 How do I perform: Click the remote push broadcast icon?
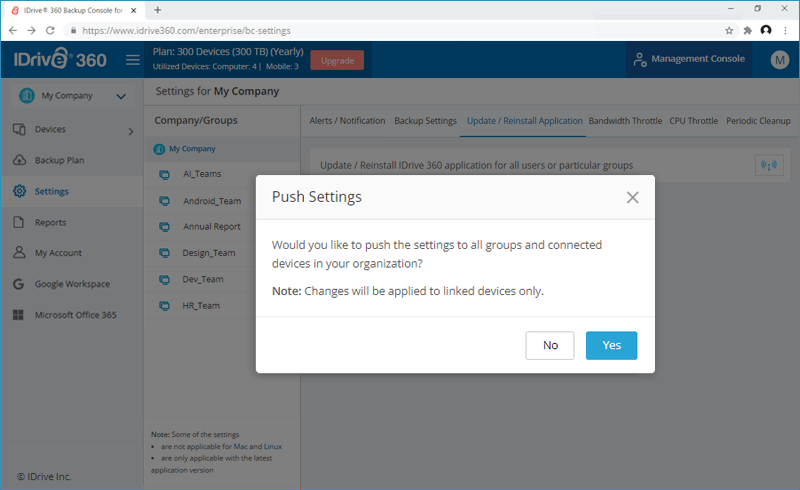click(x=769, y=165)
